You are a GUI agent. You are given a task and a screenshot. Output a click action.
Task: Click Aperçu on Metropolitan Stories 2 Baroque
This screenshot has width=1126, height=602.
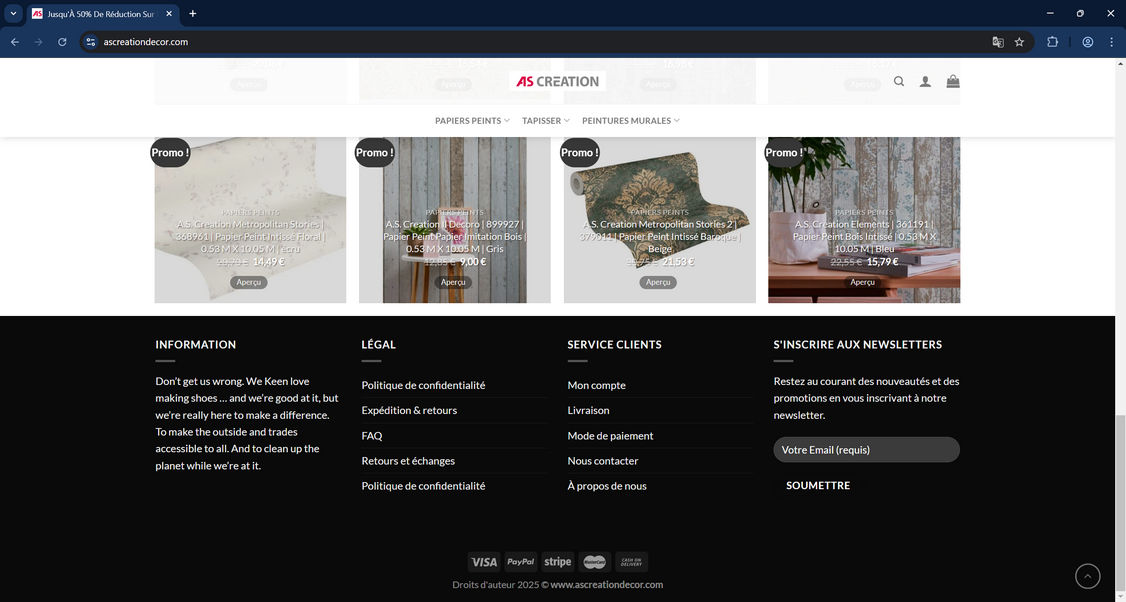point(658,282)
